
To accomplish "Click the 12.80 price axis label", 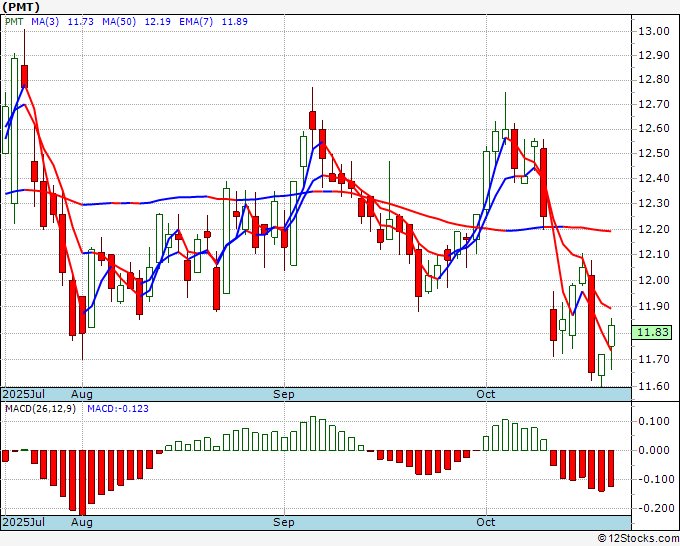I will (654, 80).
